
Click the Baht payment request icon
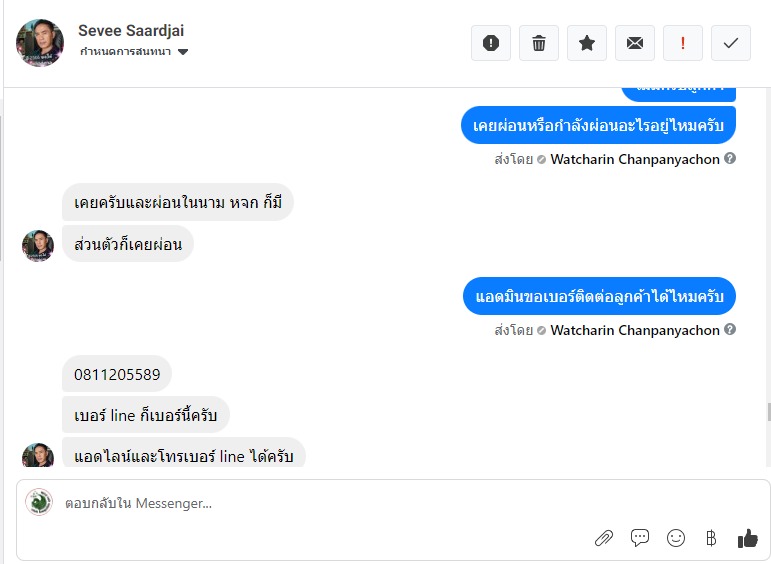point(711,538)
